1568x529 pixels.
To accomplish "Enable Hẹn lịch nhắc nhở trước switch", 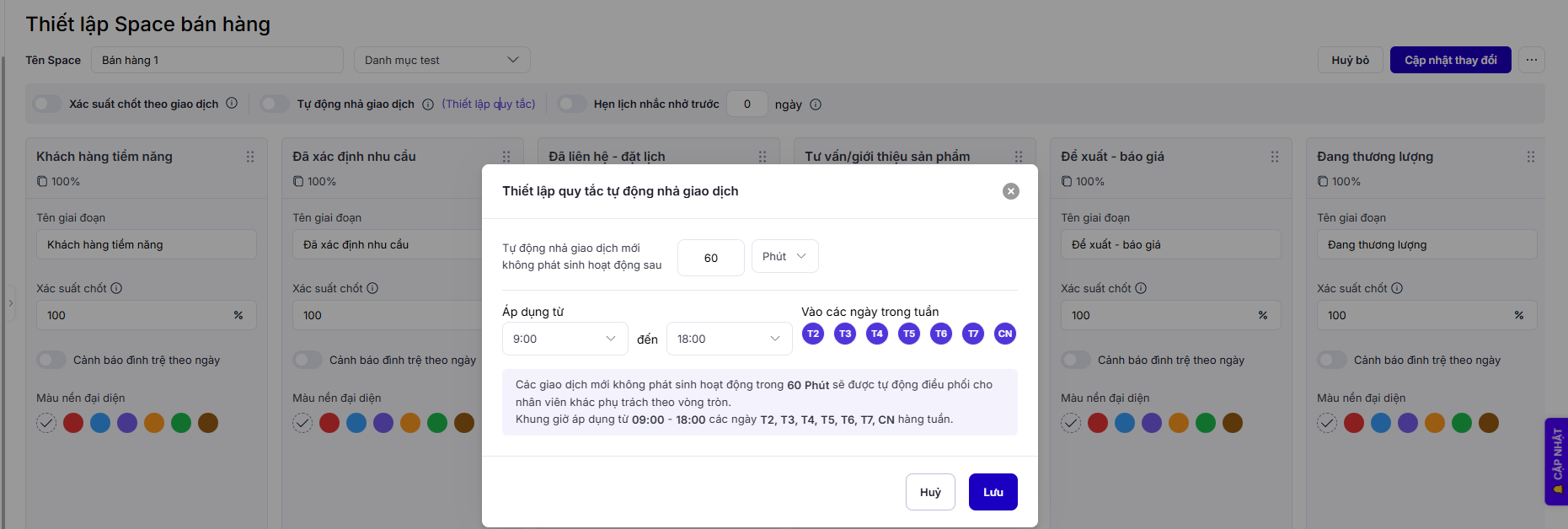I will coord(572,104).
